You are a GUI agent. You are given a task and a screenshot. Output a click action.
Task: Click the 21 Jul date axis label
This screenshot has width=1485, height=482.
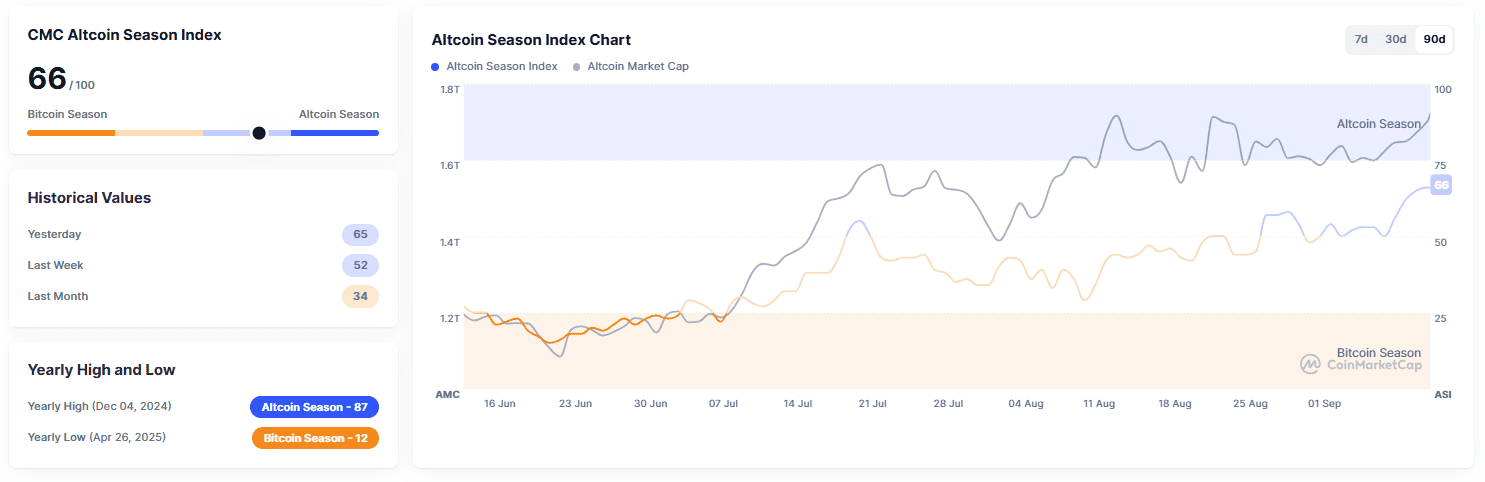tap(872, 404)
